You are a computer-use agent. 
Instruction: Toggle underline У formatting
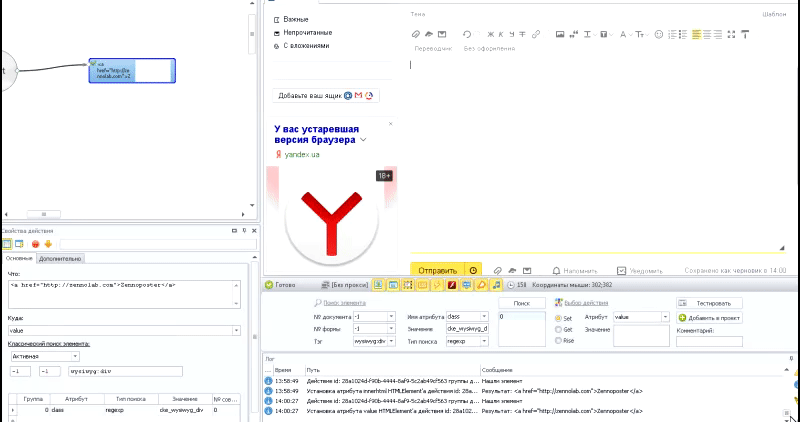512,35
